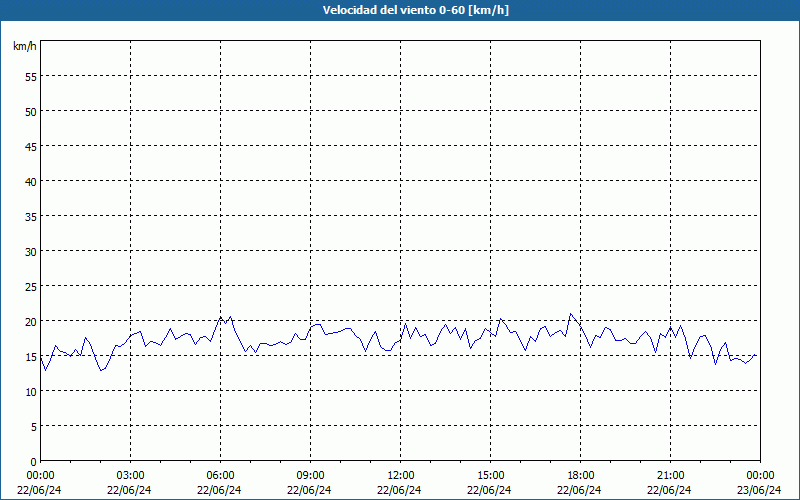The height and width of the screenshot is (500, 800).
Task: Click the 06:00 time label on the x-axis
Action: pos(220,475)
